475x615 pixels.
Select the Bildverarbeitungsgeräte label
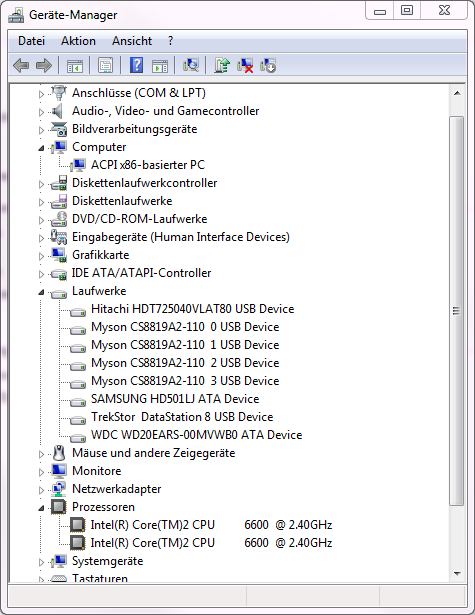(x=135, y=129)
